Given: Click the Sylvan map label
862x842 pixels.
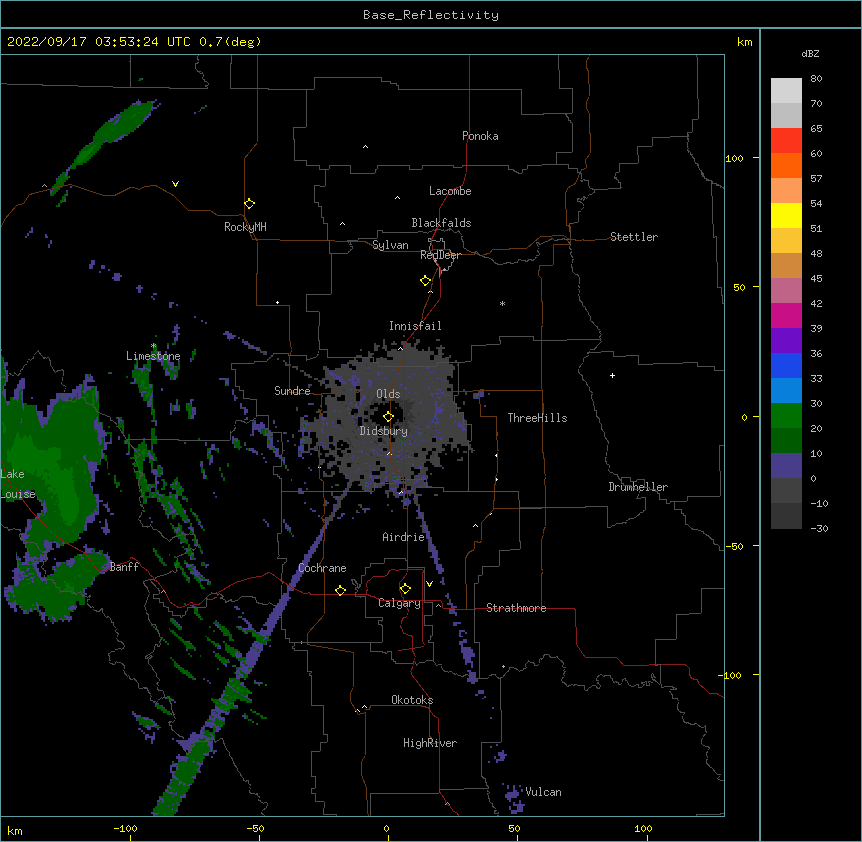Looking at the screenshot, I should [x=390, y=246].
